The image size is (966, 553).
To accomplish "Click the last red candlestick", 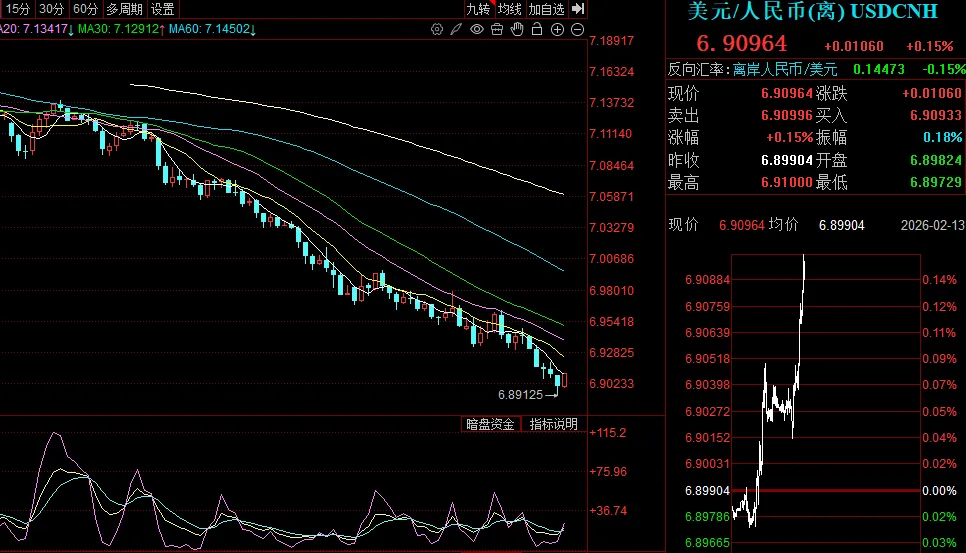I will [564, 380].
